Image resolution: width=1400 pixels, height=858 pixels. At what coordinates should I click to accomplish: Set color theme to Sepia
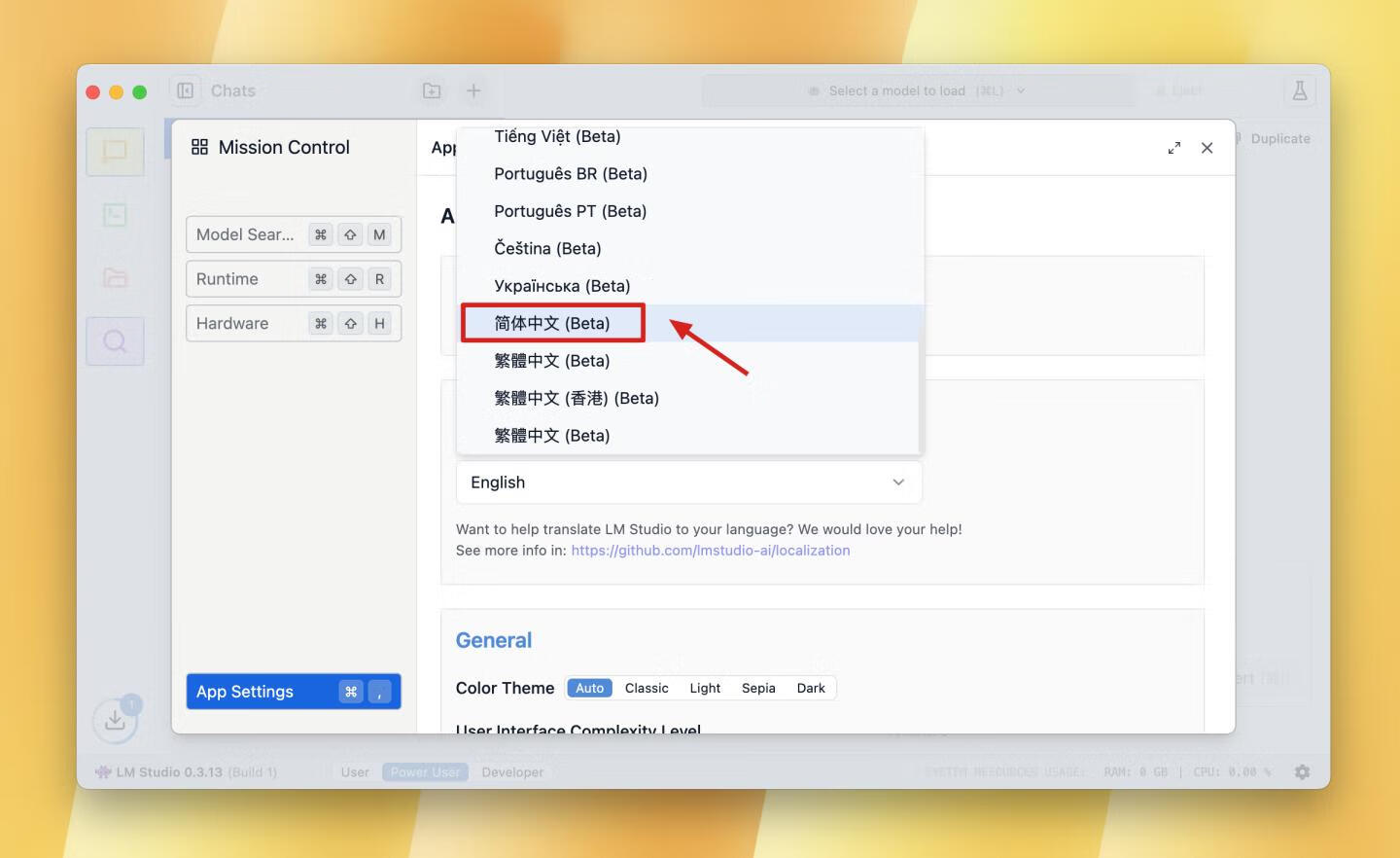pyautogui.click(x=758, y=688)
